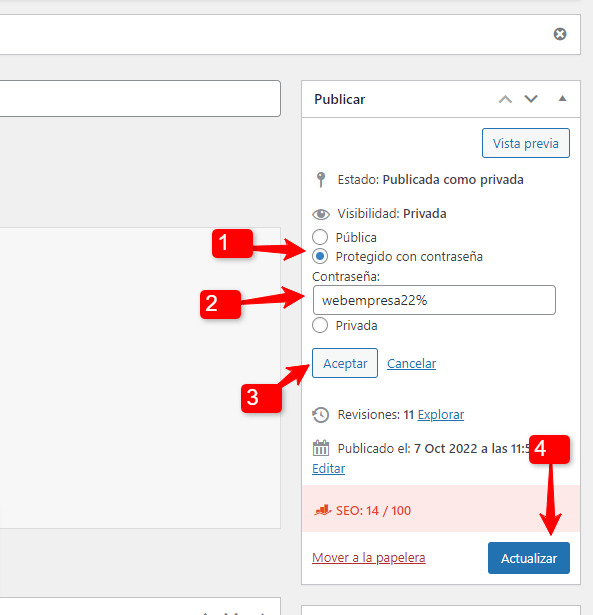593x615 pixels.
Task: Select the Privada radio option
Action: (320, 325)
